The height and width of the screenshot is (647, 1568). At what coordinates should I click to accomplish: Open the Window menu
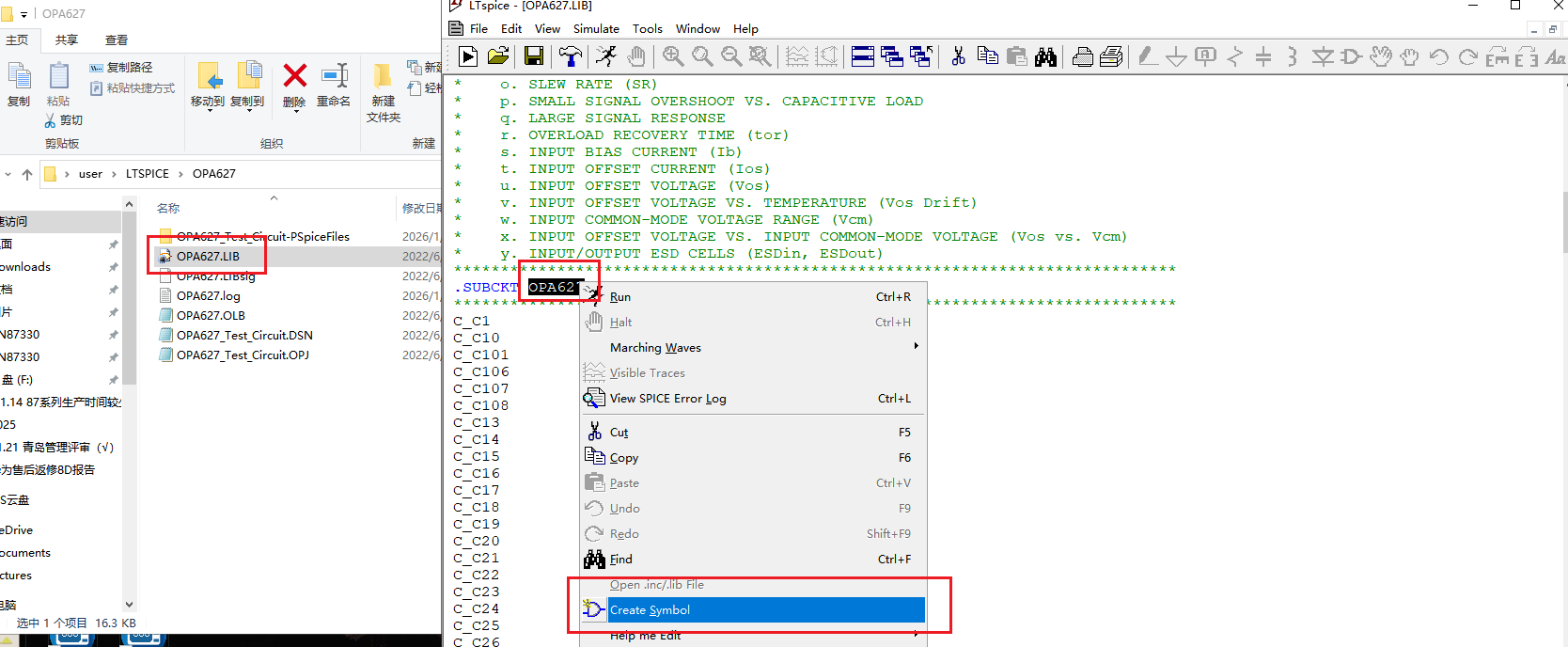698,28
